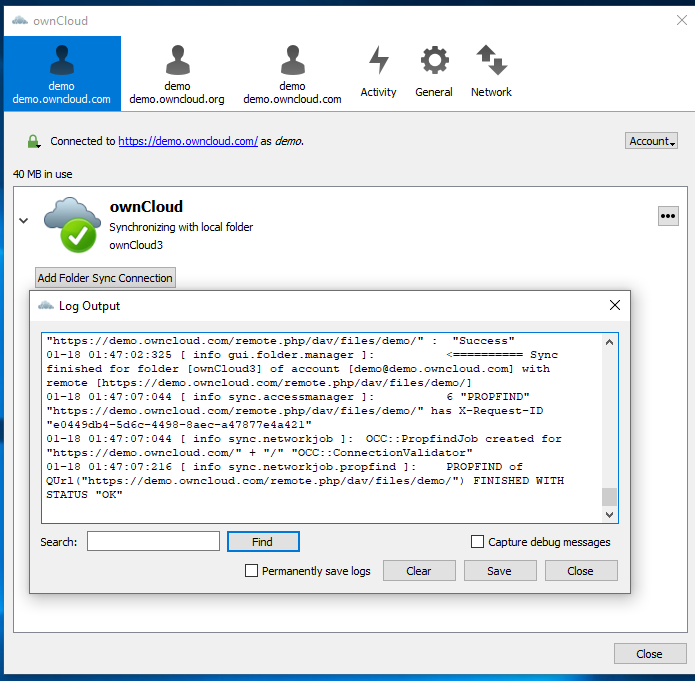
Task: Click inside the log output text area
Action: point(321,428)
